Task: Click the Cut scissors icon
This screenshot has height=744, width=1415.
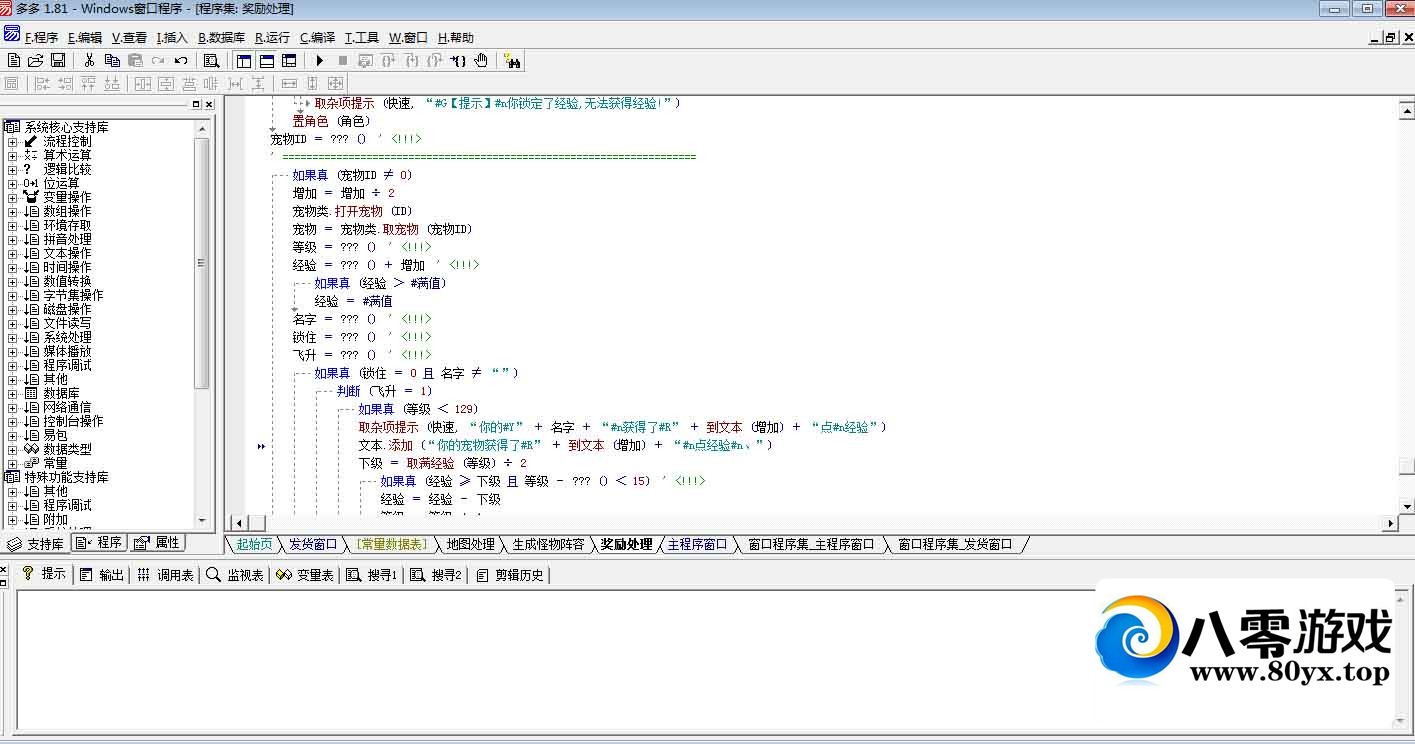Action: pyautogui.click(x=89, y=61)
